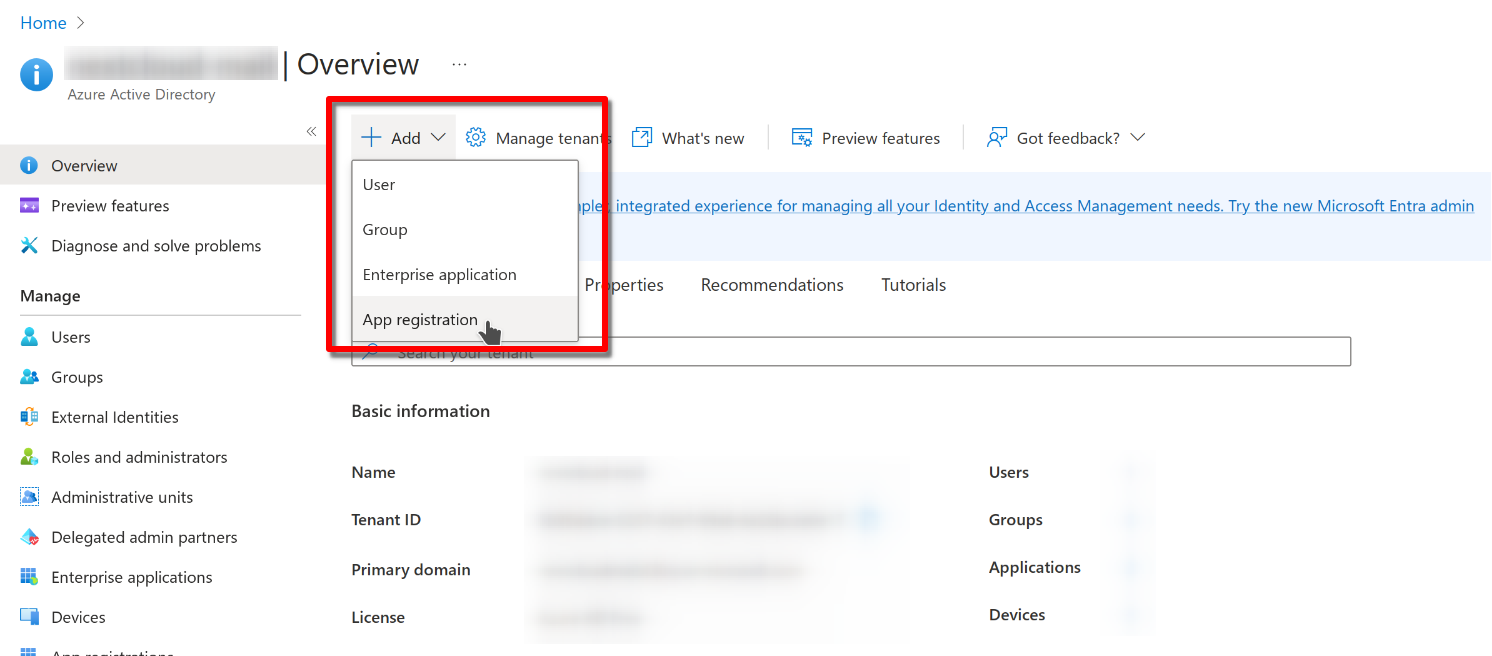Screen dimensions: 1492x656
Task: Select App registration from Add menu
Action: pyautogui.click(x=420, y=320)
